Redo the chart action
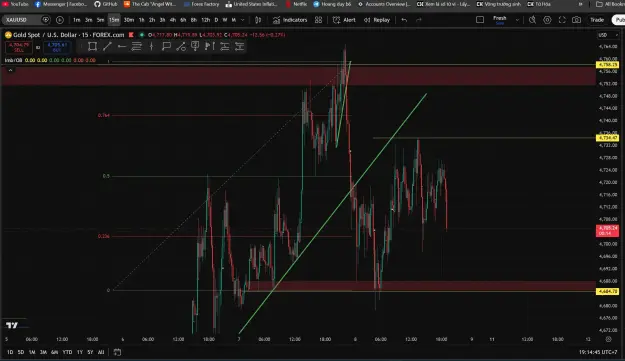This screenshot has height=361, width=625. pos(419,20)
